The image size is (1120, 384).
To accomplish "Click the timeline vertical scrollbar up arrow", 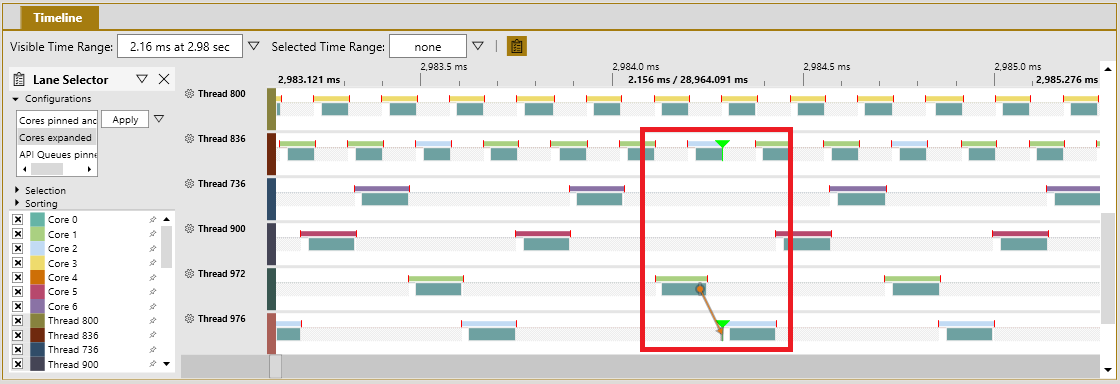I will (x=1108, y=69).
